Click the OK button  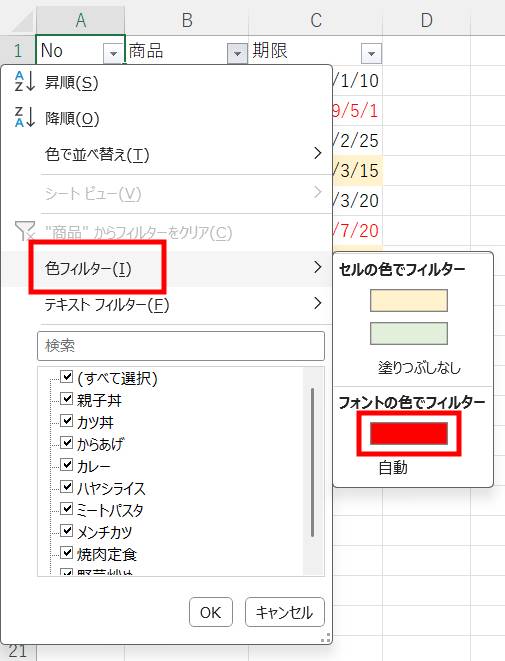[211, 612]
